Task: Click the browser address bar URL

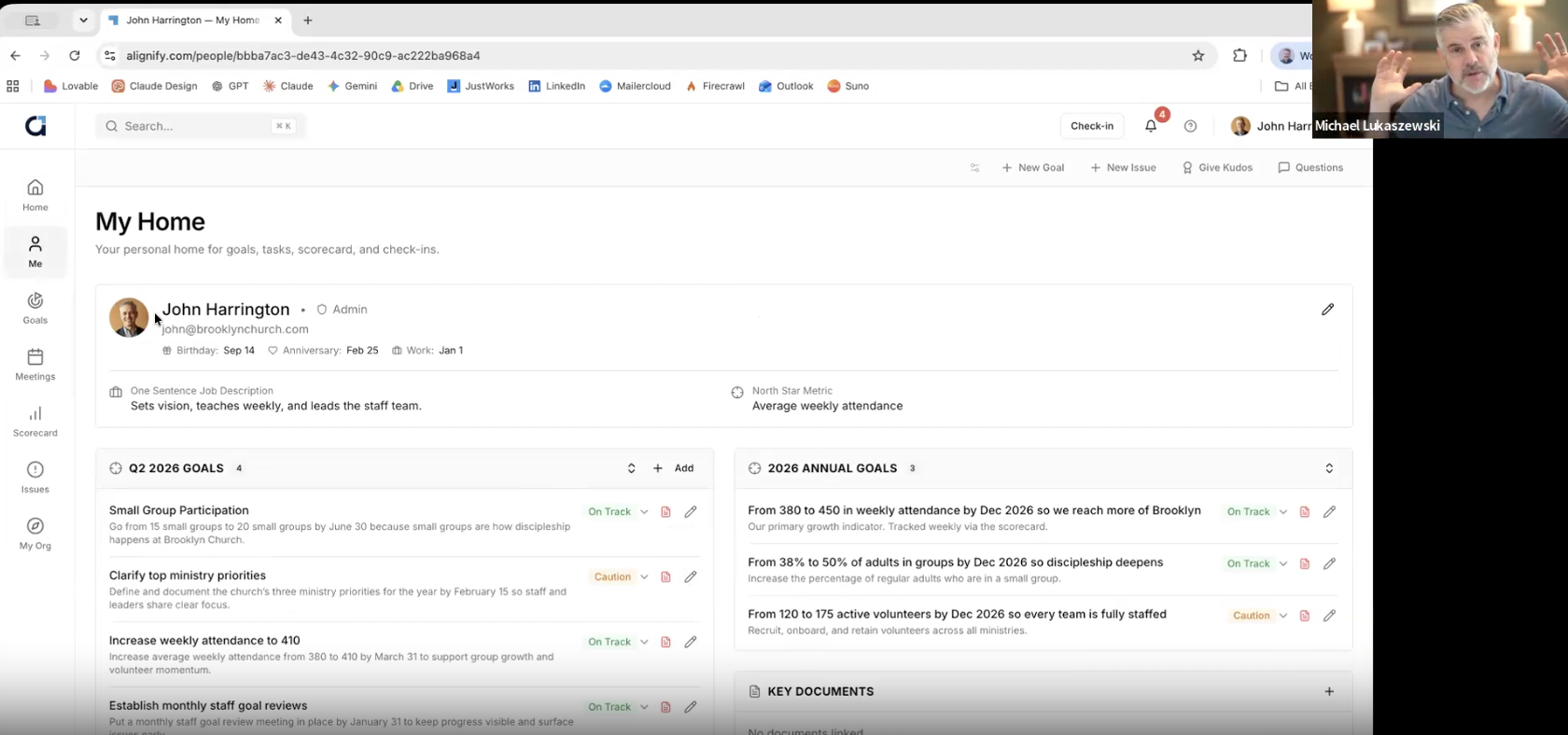Action: tap(303, 56)
